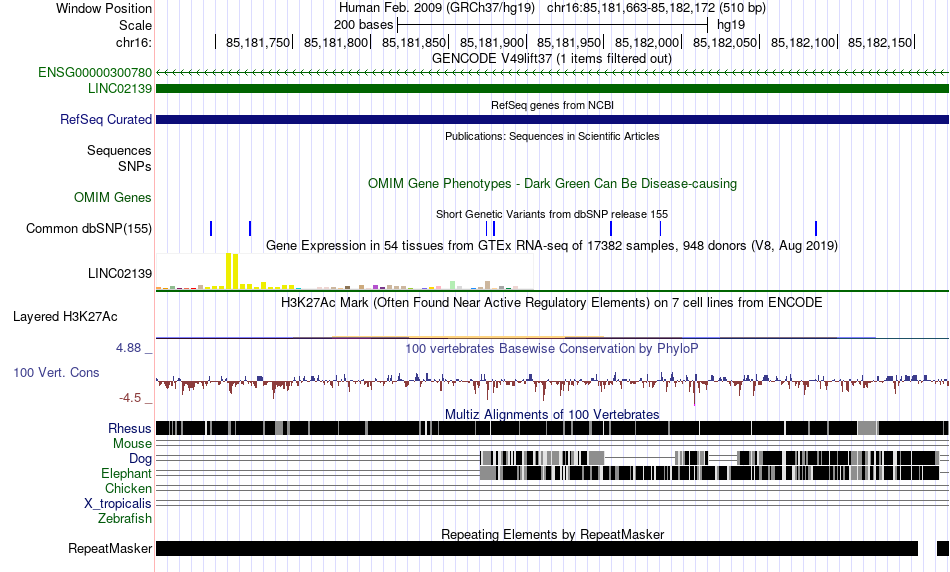Click the LINC02139 gene track label
Viewport: 950px width, 572px height.
(119, 88)
